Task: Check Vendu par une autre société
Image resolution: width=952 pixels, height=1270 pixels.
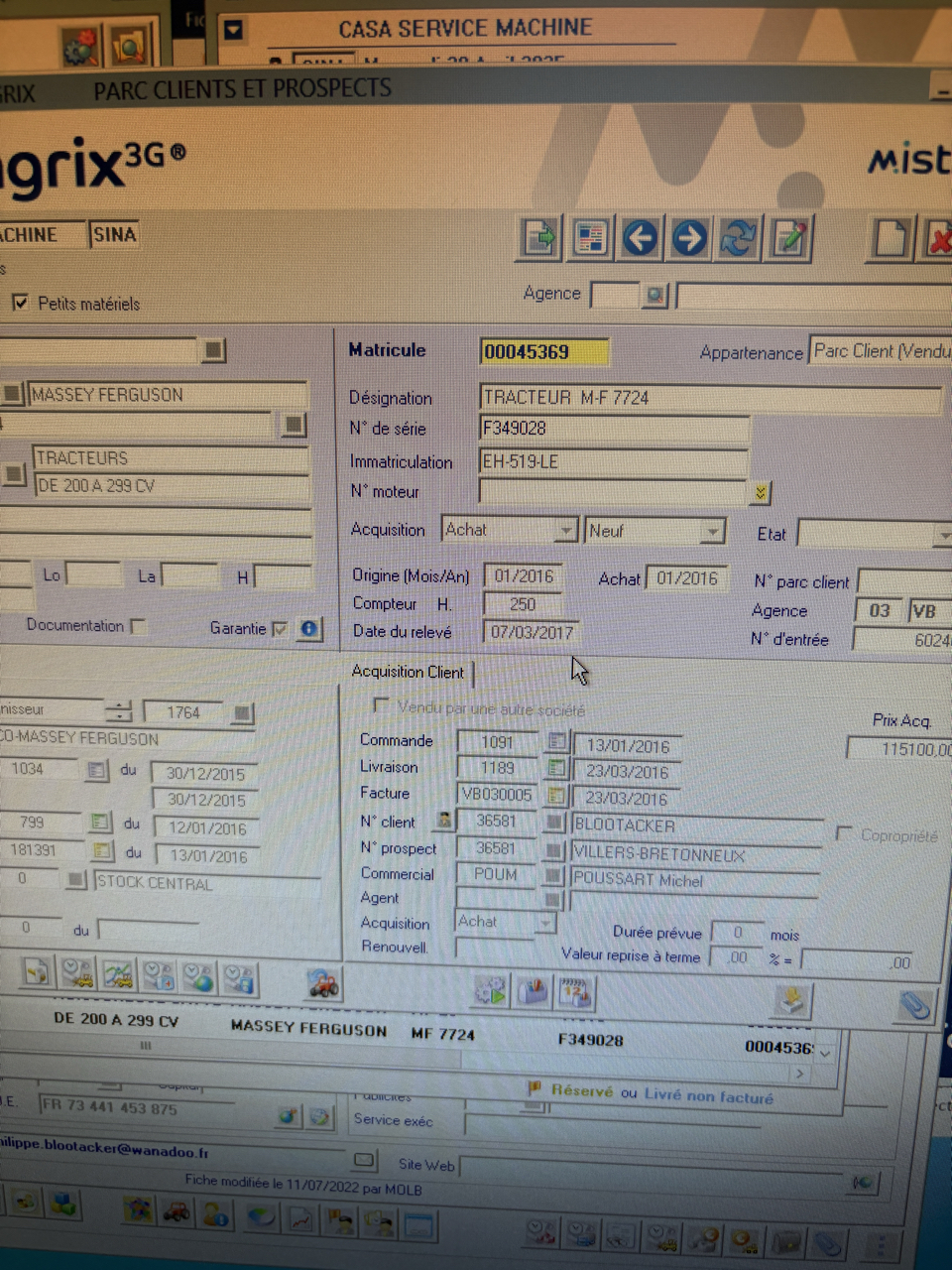Action: (x=380, y=705)
